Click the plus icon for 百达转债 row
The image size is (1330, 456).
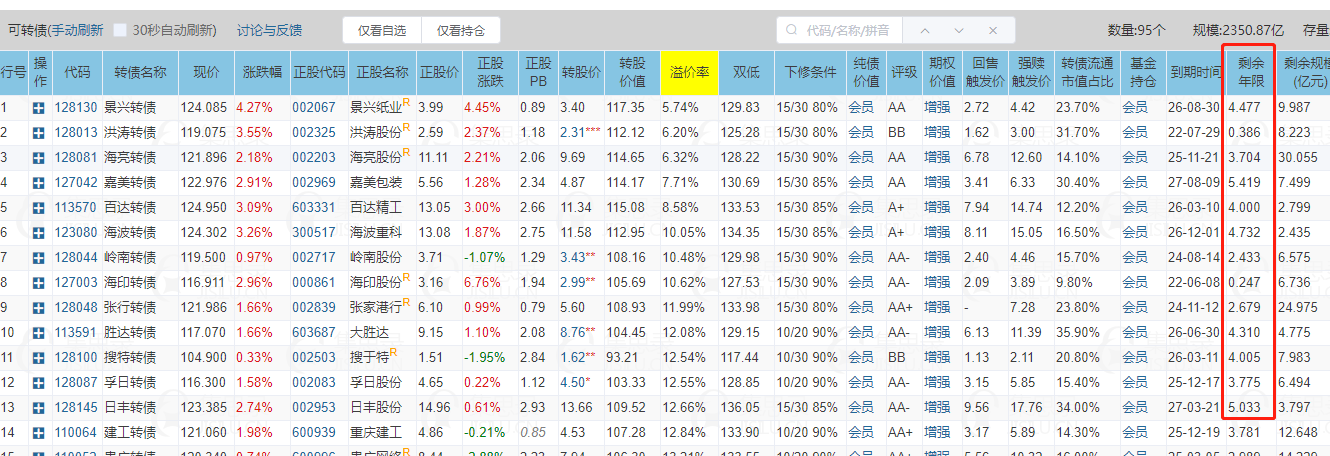tap(39, 207)
